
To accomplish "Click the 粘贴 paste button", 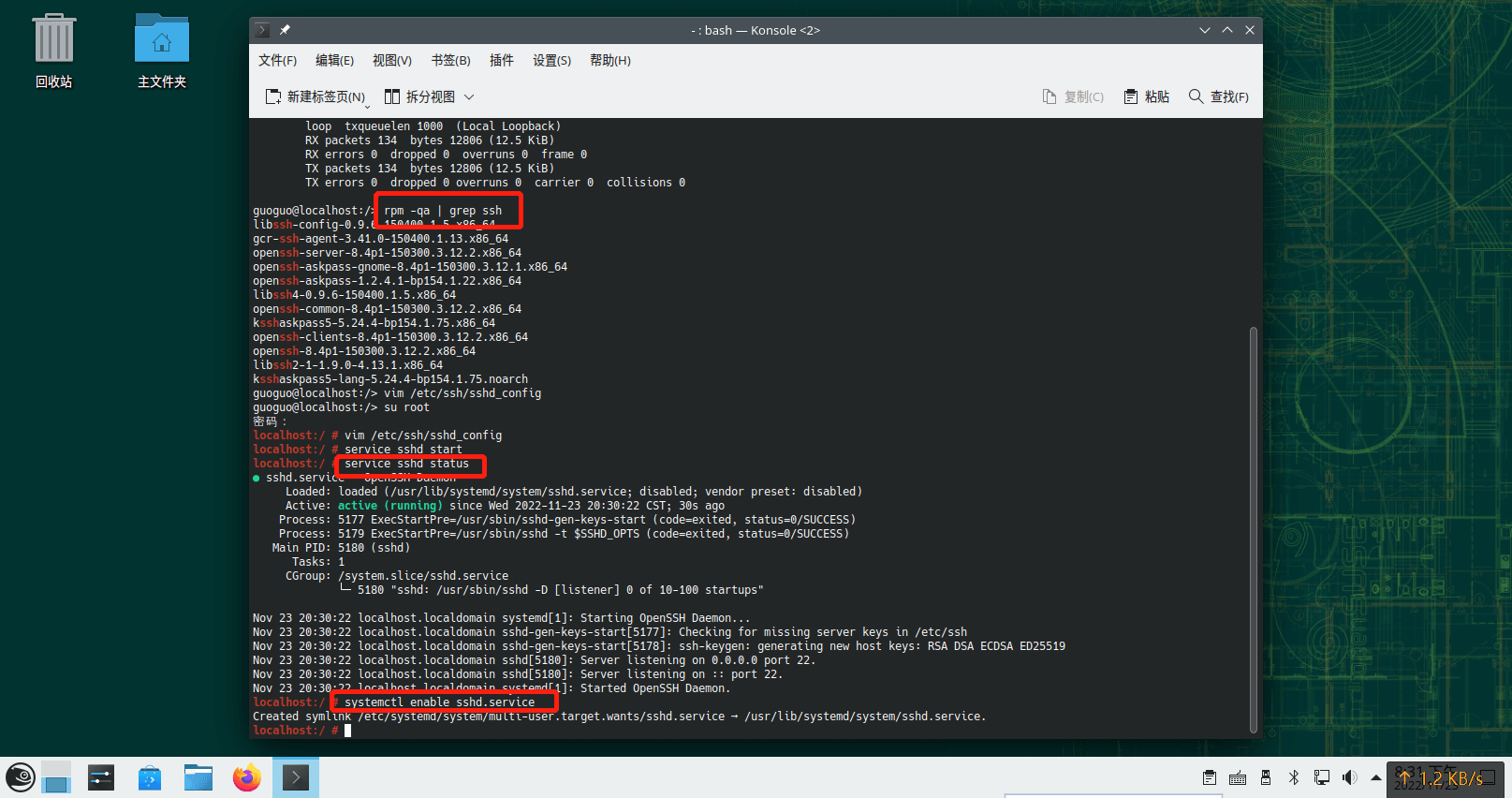I will (x=1147, y=97).
